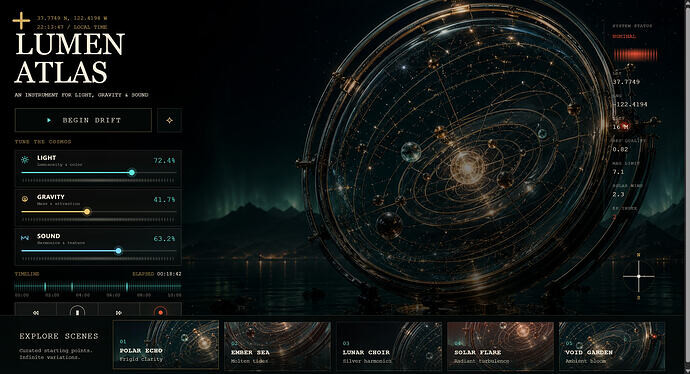Click the sparkle star button beside Begin Drift

coord(169,120)
